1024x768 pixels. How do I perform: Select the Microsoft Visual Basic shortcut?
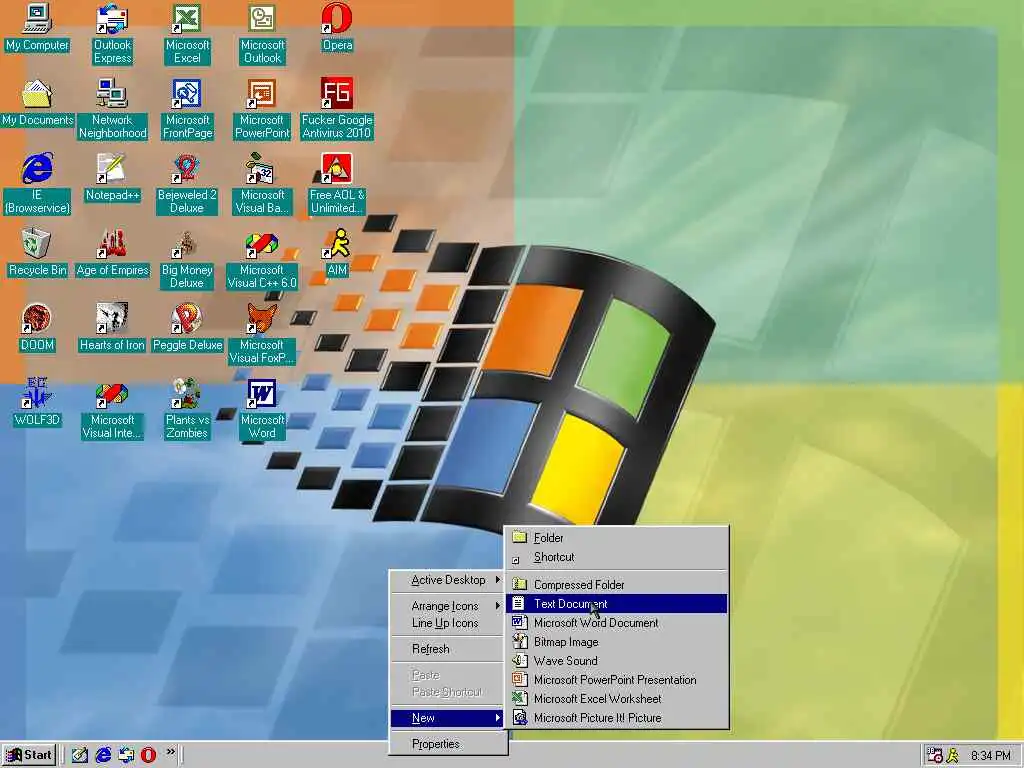click(x=262, y=184)
